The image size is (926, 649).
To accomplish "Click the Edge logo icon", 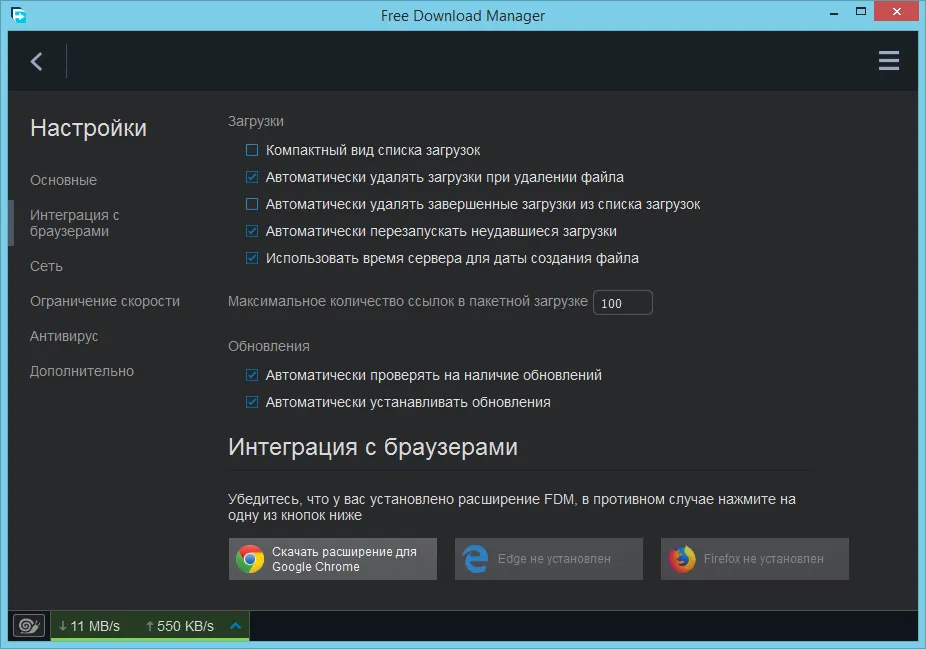I will tap(475, 559).
